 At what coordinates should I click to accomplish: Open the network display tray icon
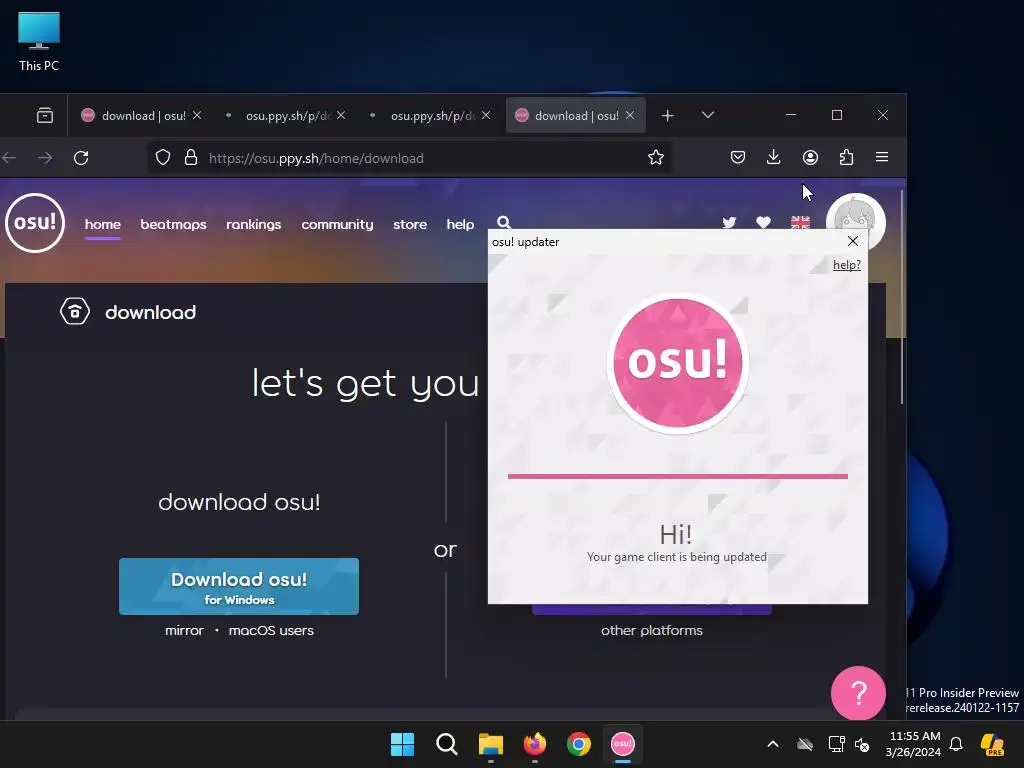pos(836,744)
